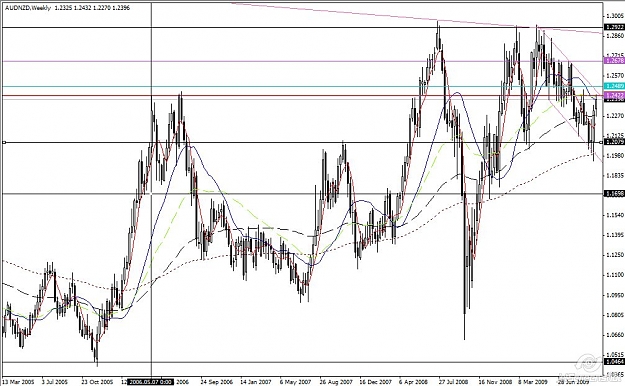Viewport: 625px width, 386px height.
Task: Click the 1.1980 price axis label
Action: pos(615,155)
